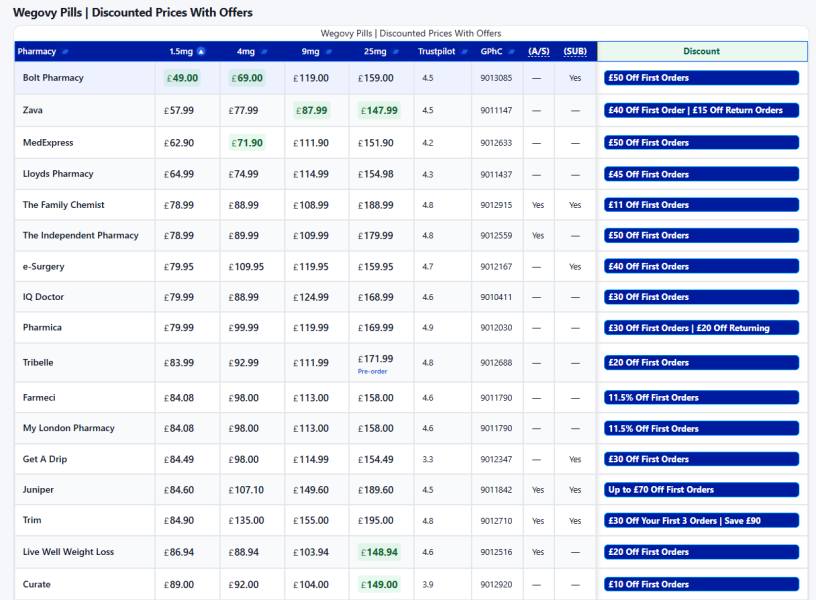Select the Farmeci pharmacy name
The width and height of the screenshot is (816, 600).
pos(39,398)
